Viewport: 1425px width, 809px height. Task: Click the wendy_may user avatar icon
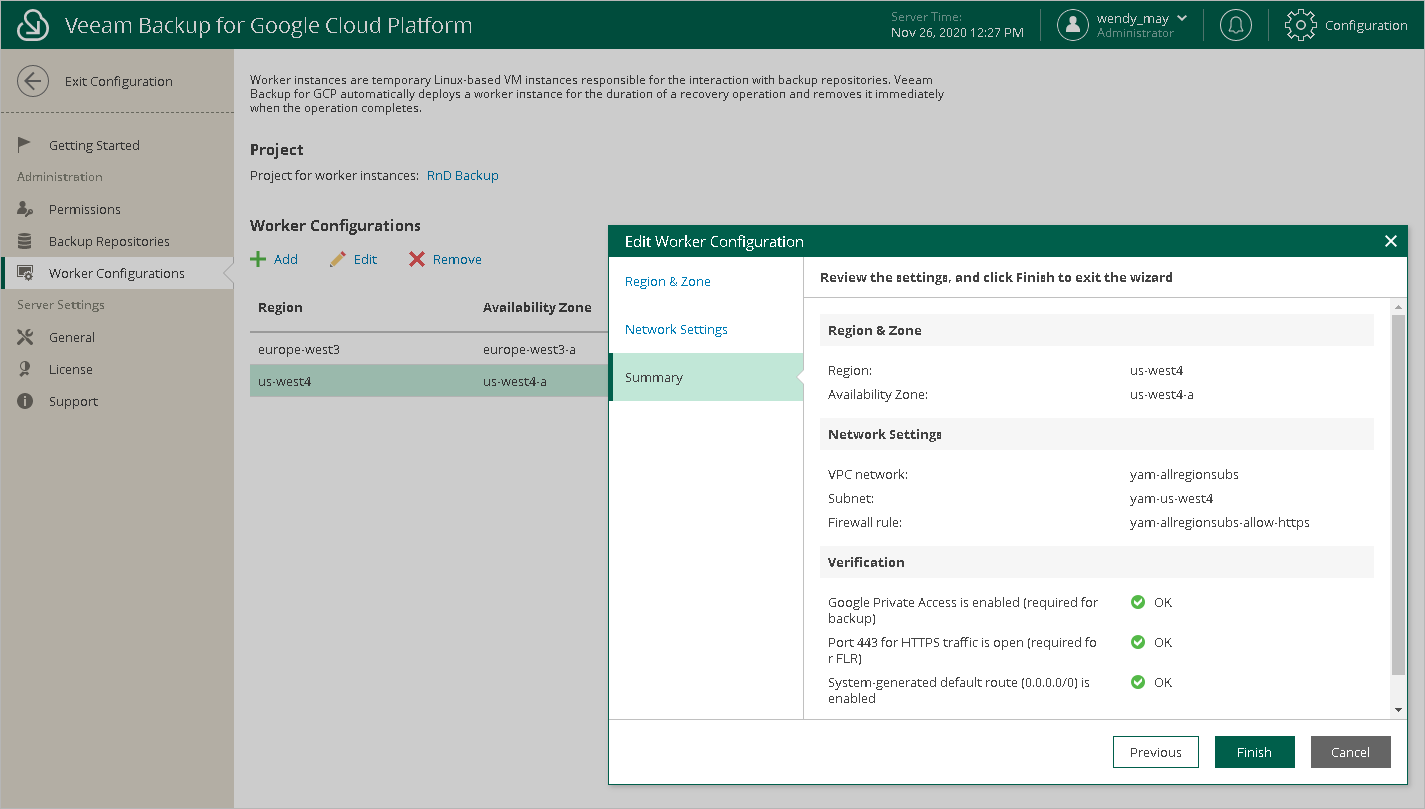click(x=1073, y=25)
